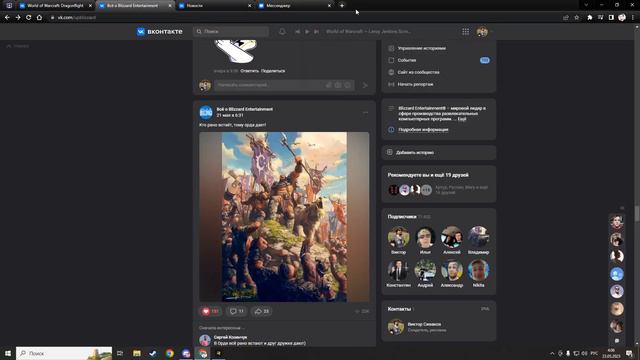Expand profile menu next to avatar
Viewport: 640px width, 360px height.
[491, 31]
